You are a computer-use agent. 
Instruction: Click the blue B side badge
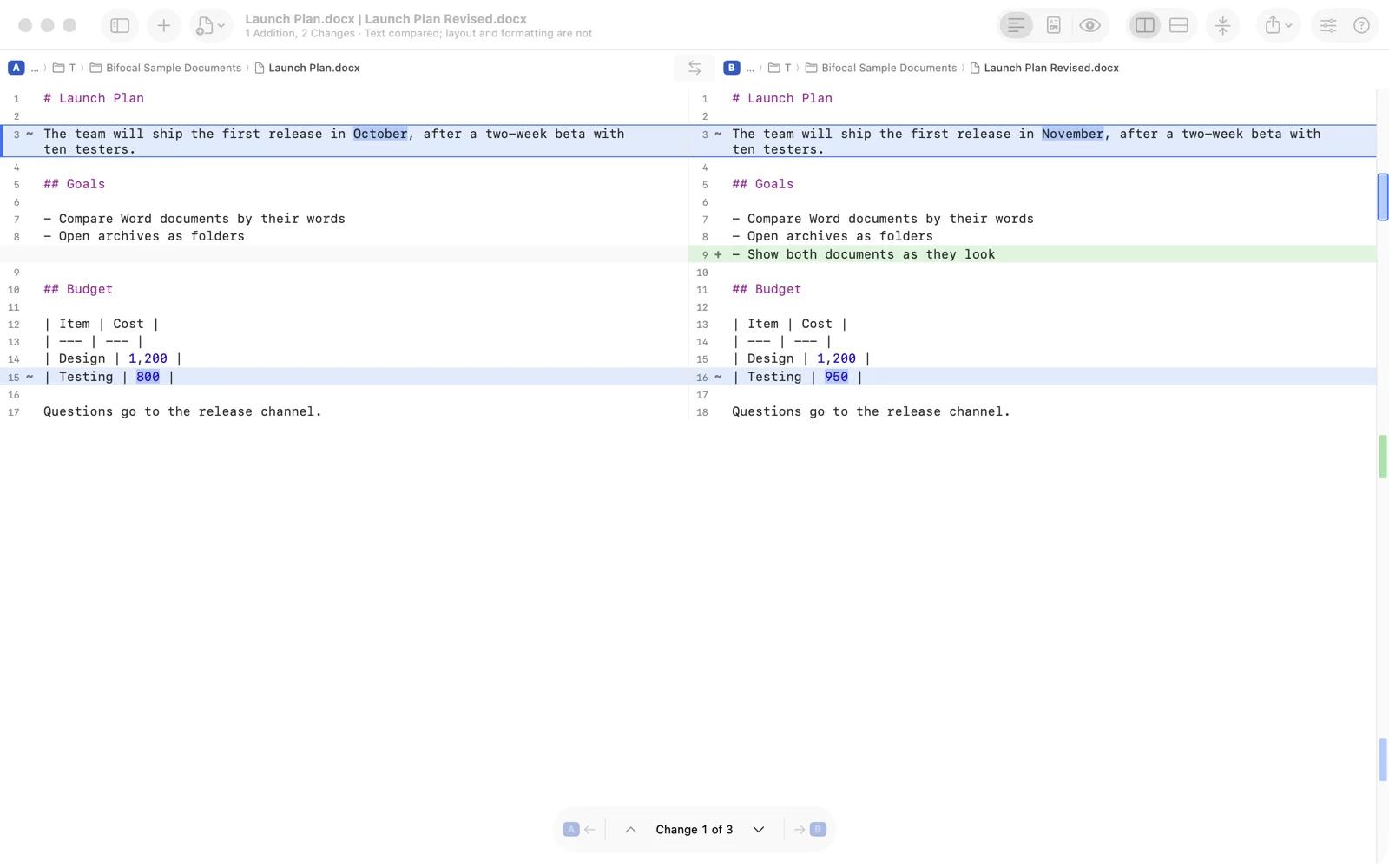click(x=731, y=68)
